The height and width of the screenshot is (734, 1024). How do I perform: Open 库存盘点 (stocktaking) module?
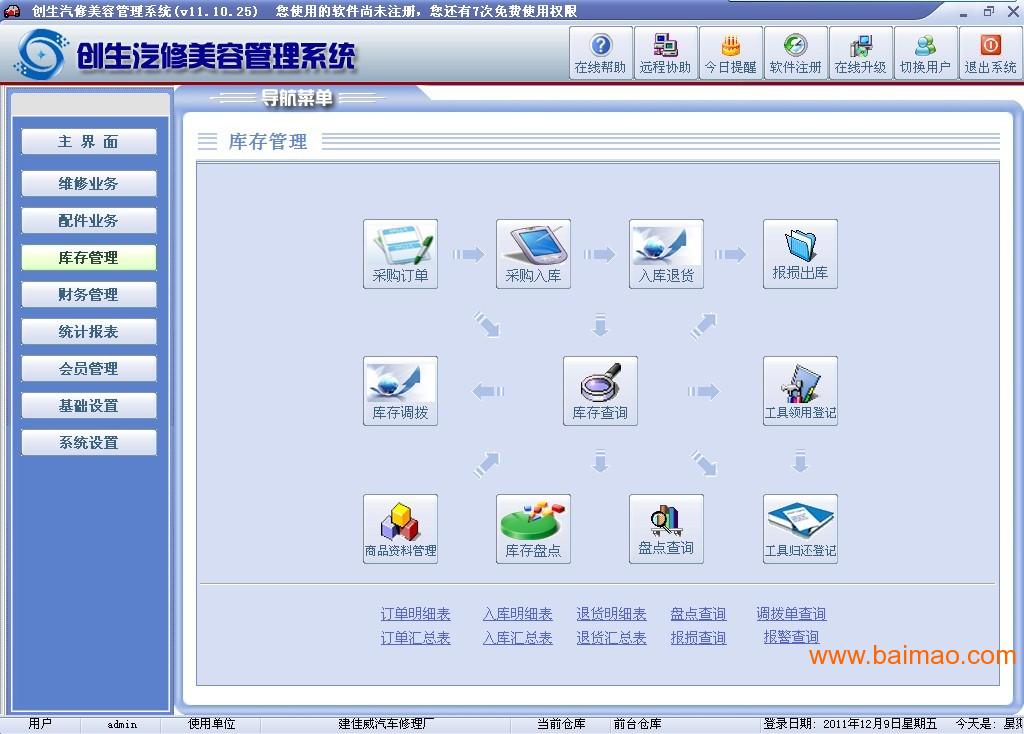533,528
